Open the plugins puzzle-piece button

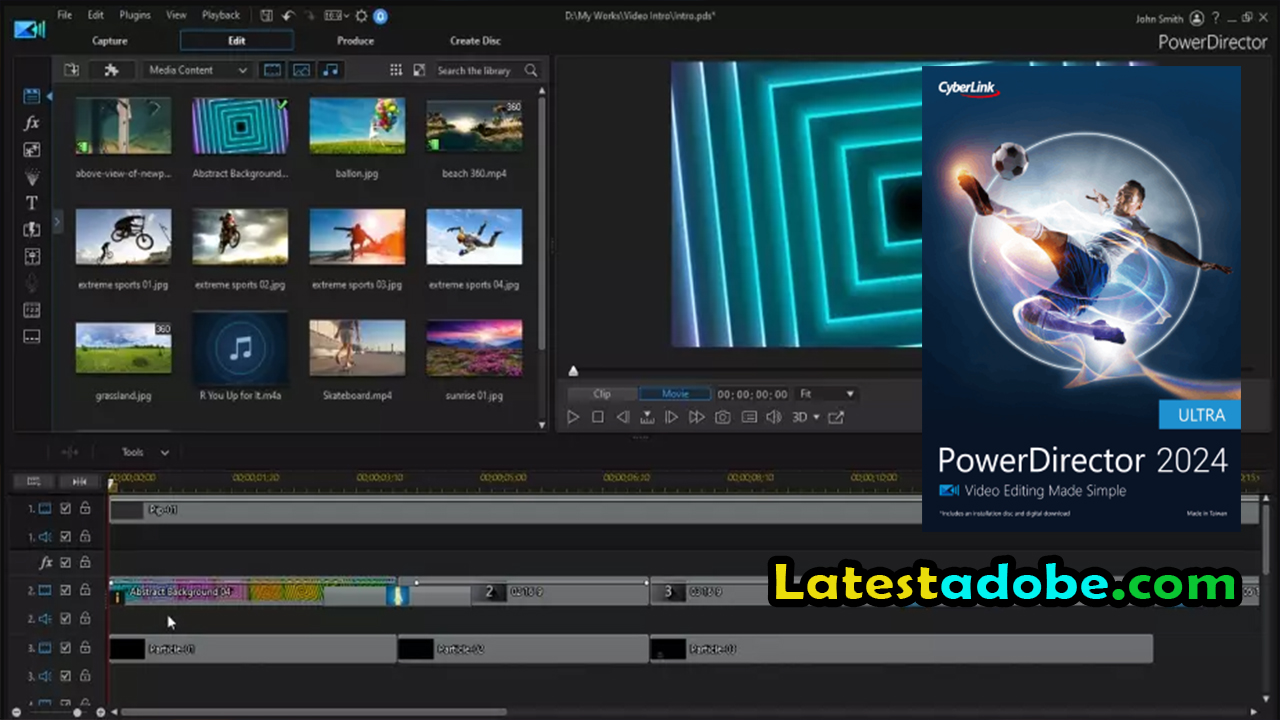coord(112,70)
